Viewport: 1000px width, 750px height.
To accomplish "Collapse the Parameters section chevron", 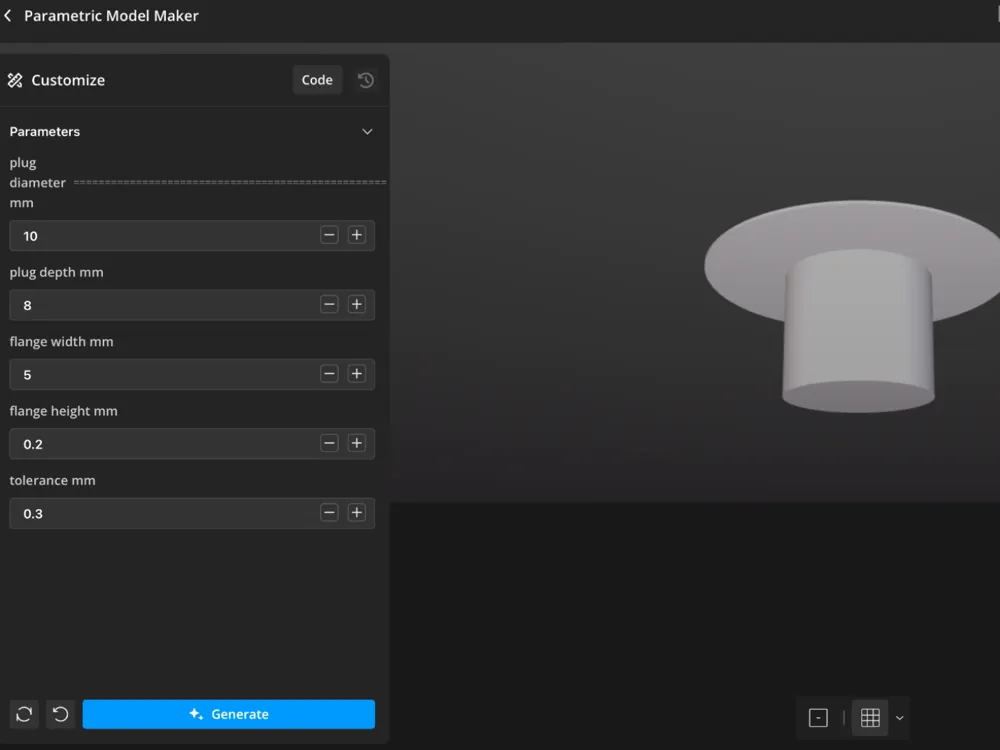I will tap(367, 131).
